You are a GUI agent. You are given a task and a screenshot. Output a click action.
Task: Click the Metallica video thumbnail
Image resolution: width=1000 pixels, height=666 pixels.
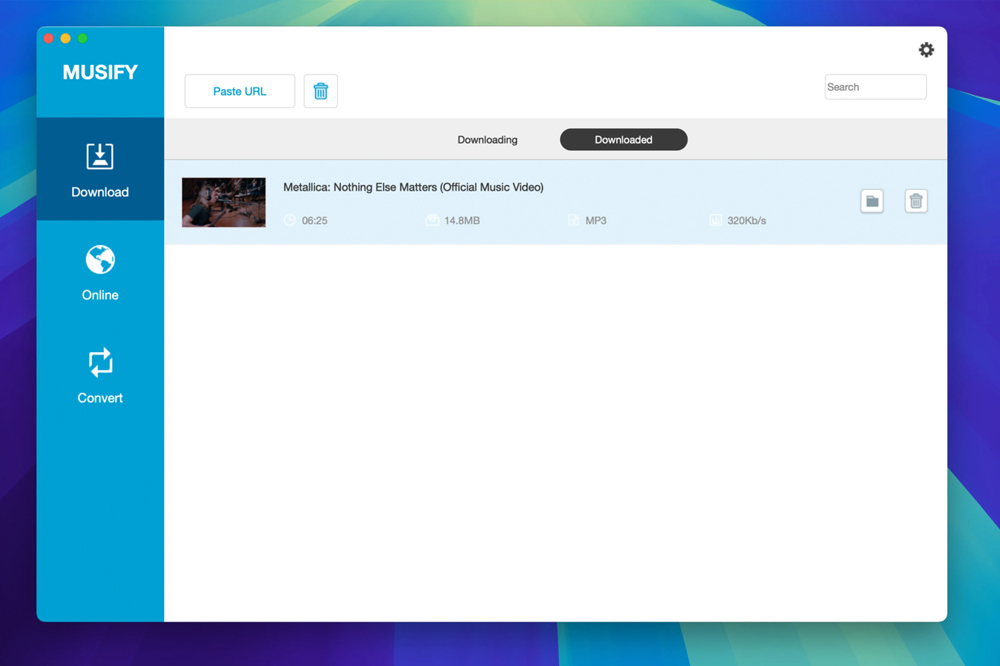point(224,202)
